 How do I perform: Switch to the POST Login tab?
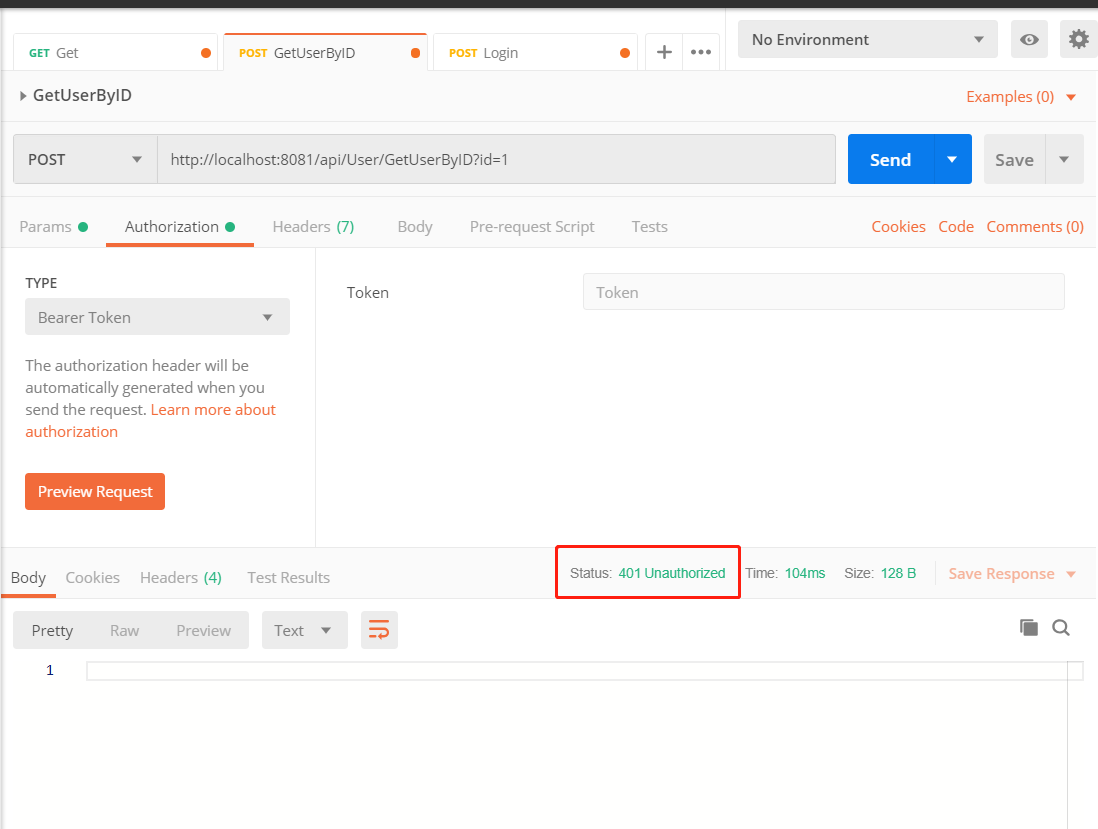click(536, 53)
